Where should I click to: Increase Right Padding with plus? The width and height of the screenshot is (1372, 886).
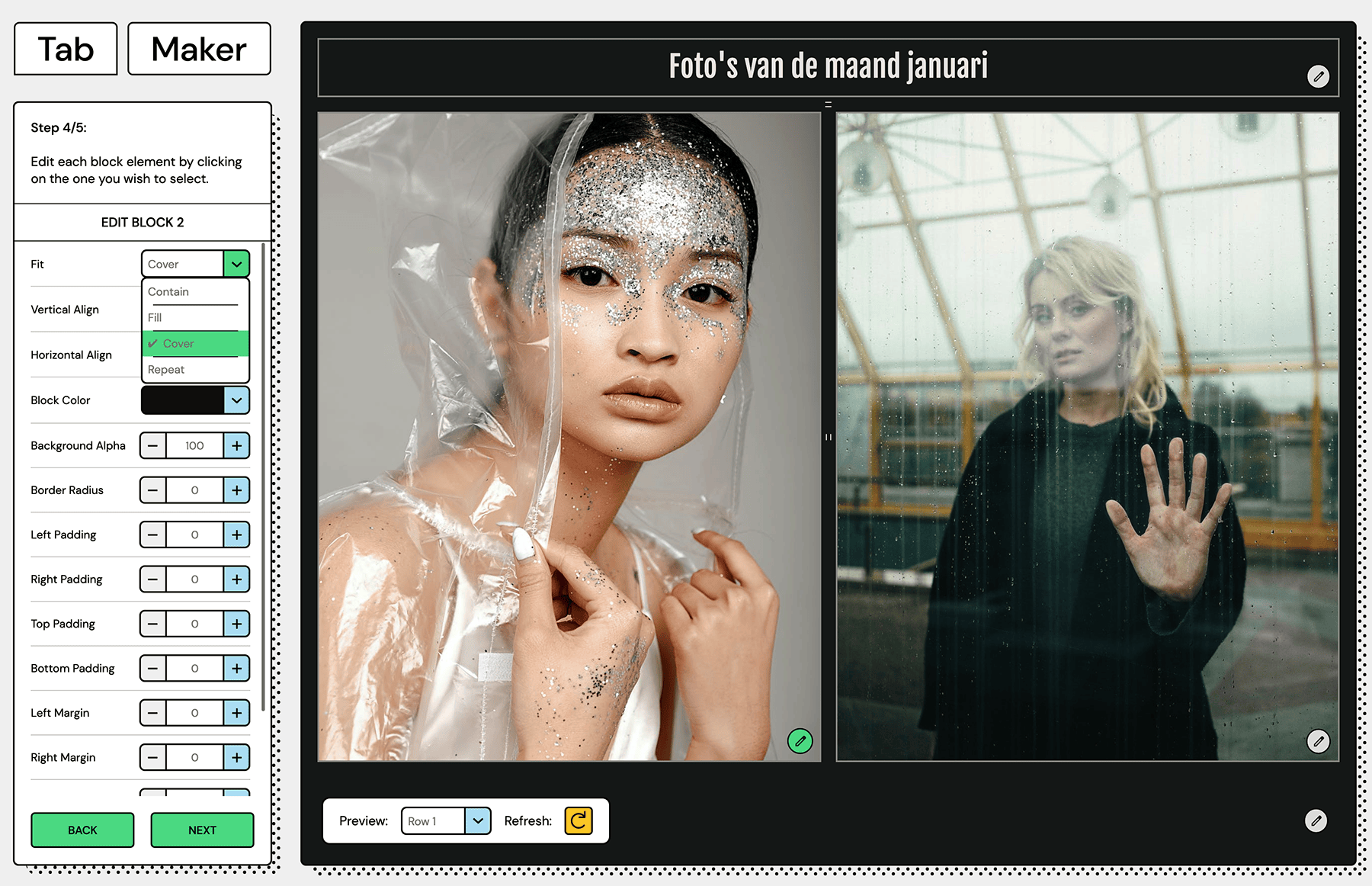(237, 579)
